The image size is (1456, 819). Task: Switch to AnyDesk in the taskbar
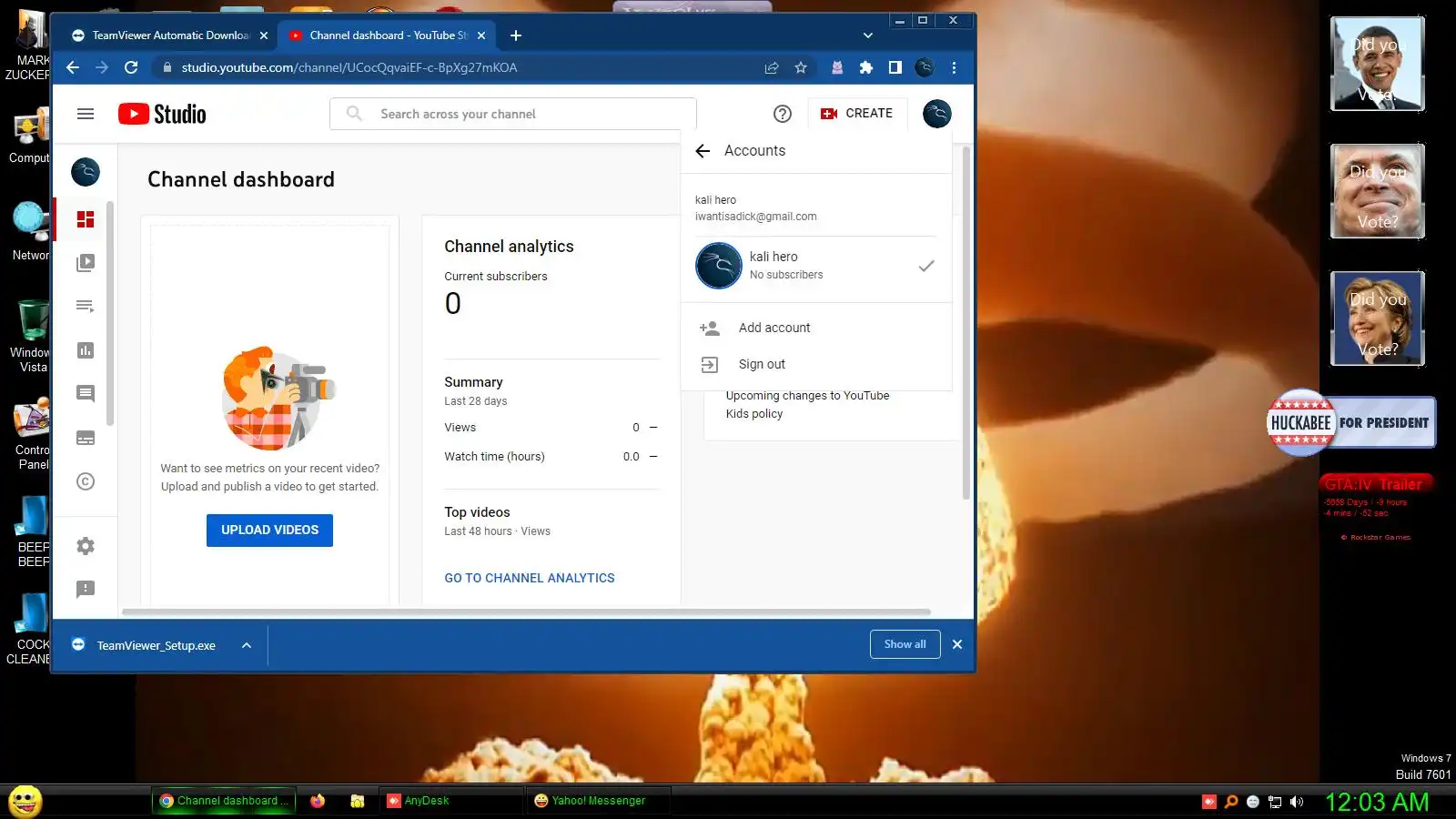tap(450, 801)
